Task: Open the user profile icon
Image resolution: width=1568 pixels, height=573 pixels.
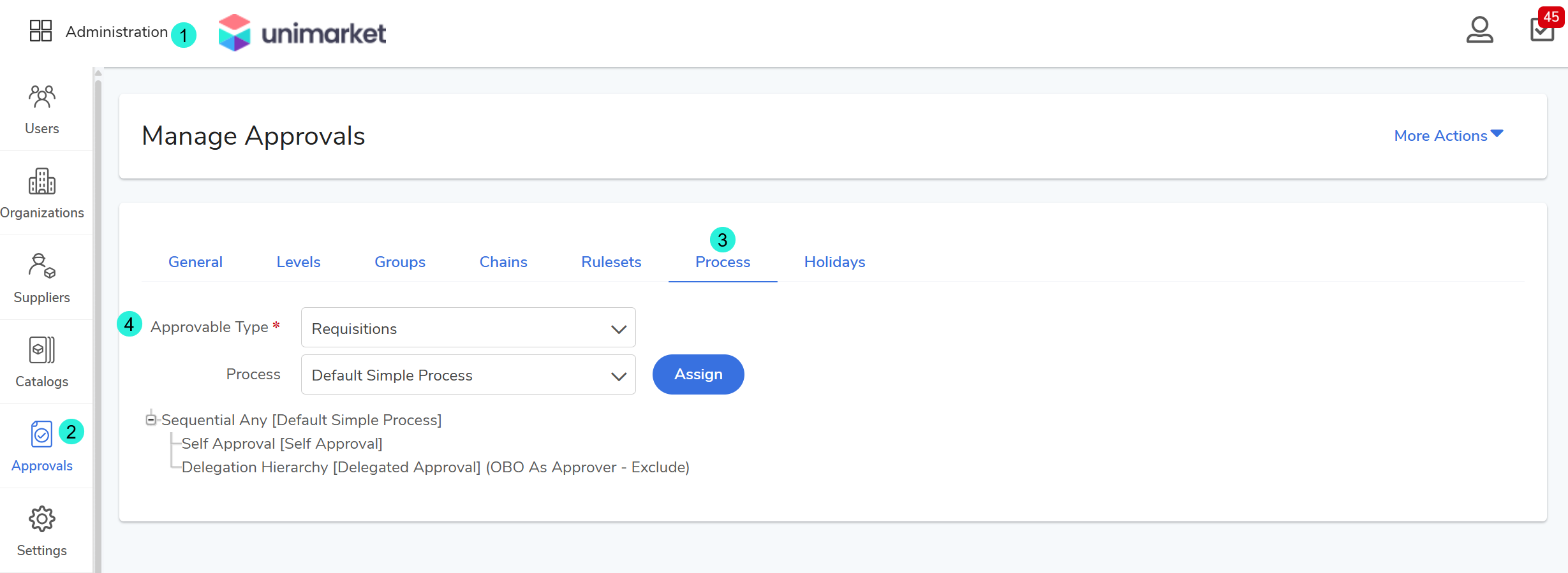Action: (1479, 30)
